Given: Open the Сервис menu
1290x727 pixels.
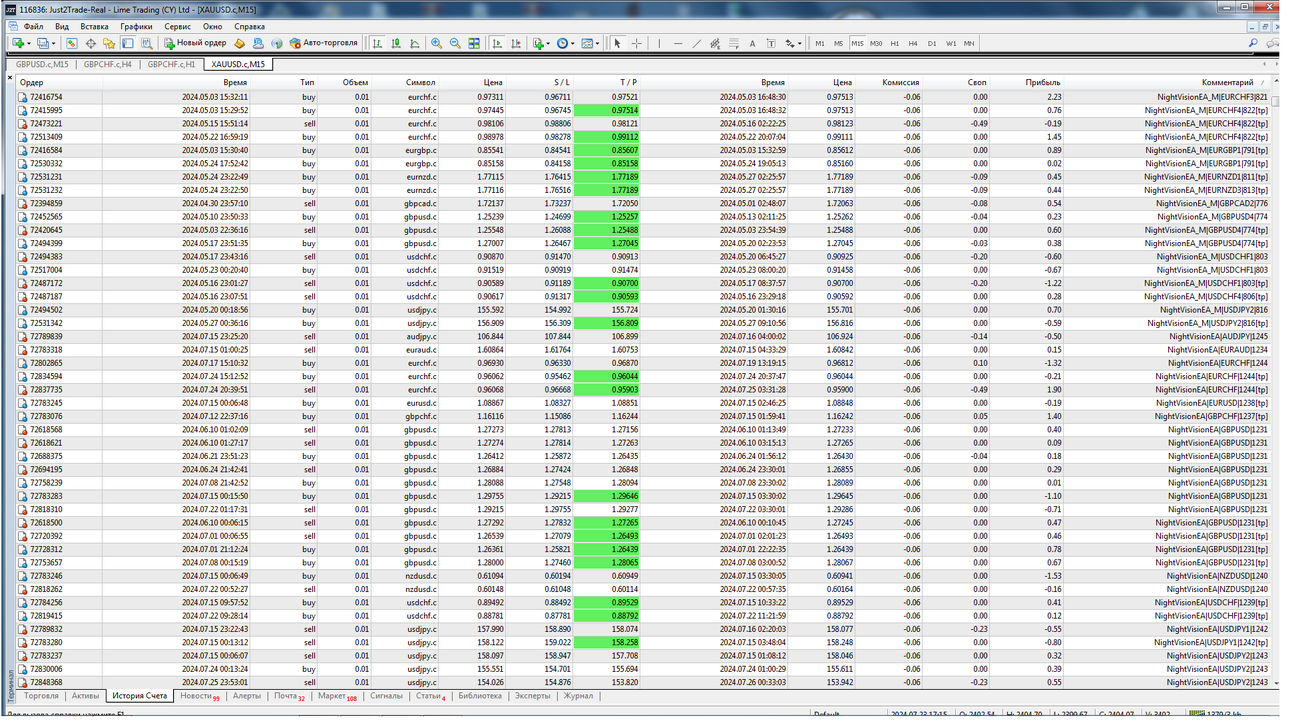Looking at the screenshot, I should tap(178, 26).
